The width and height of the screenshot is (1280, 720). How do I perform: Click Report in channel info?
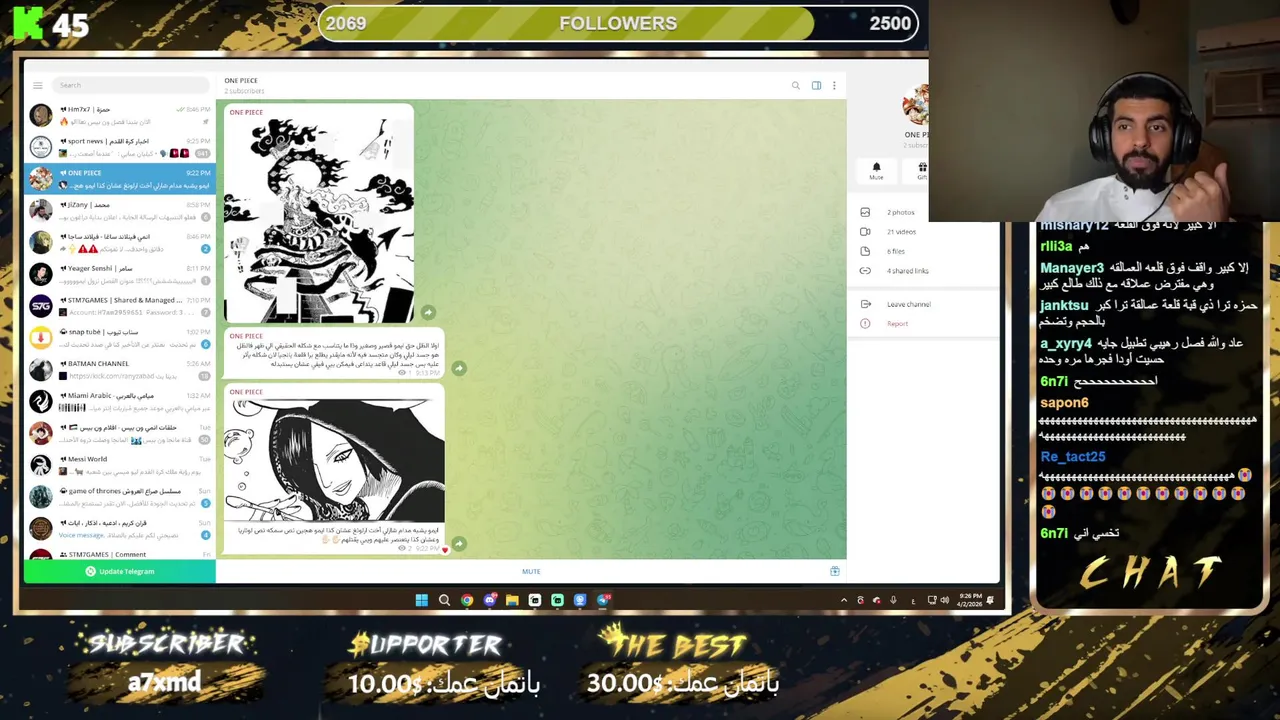(x=897, y=323)
